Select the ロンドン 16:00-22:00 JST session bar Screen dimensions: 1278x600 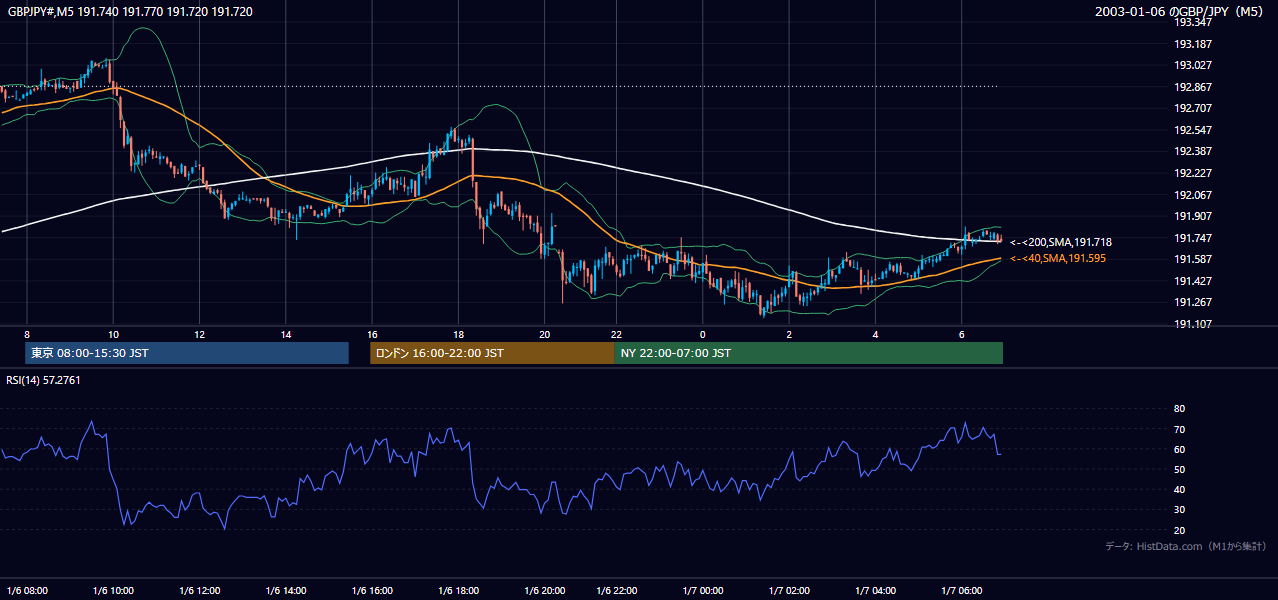(x=492, y=353)
